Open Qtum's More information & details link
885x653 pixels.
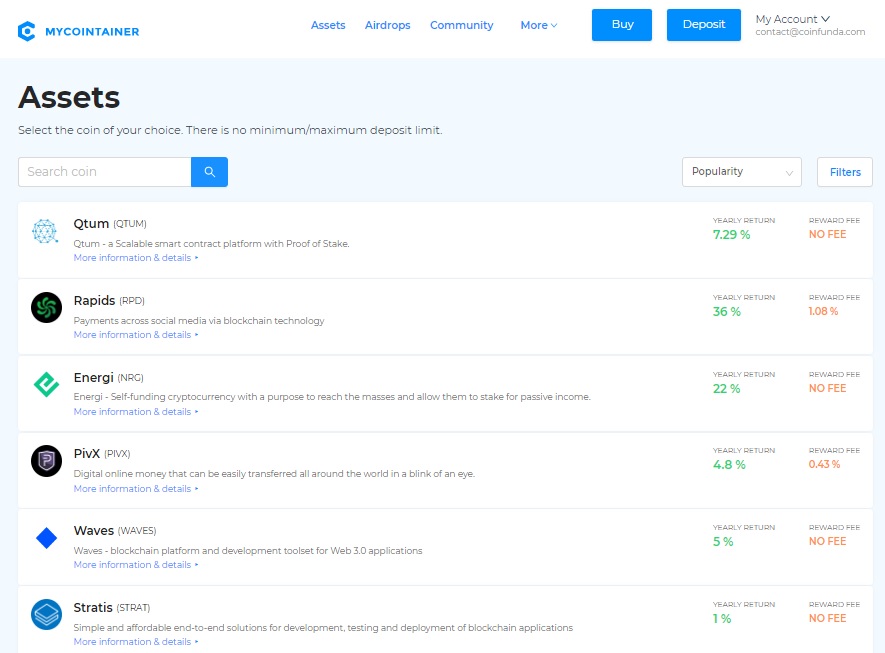coord(135,257)
